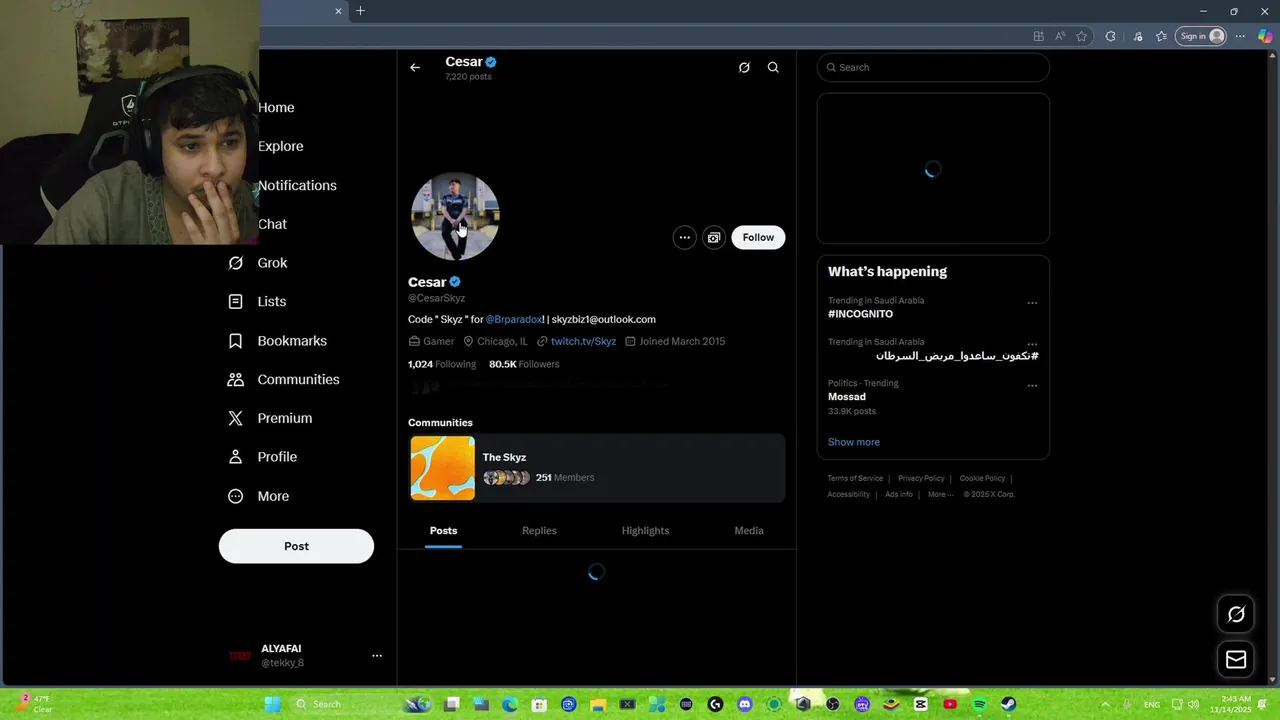Screen dimensions: 1280x720
Task: Open Cesar's profile picture
Action: point(455,216)
